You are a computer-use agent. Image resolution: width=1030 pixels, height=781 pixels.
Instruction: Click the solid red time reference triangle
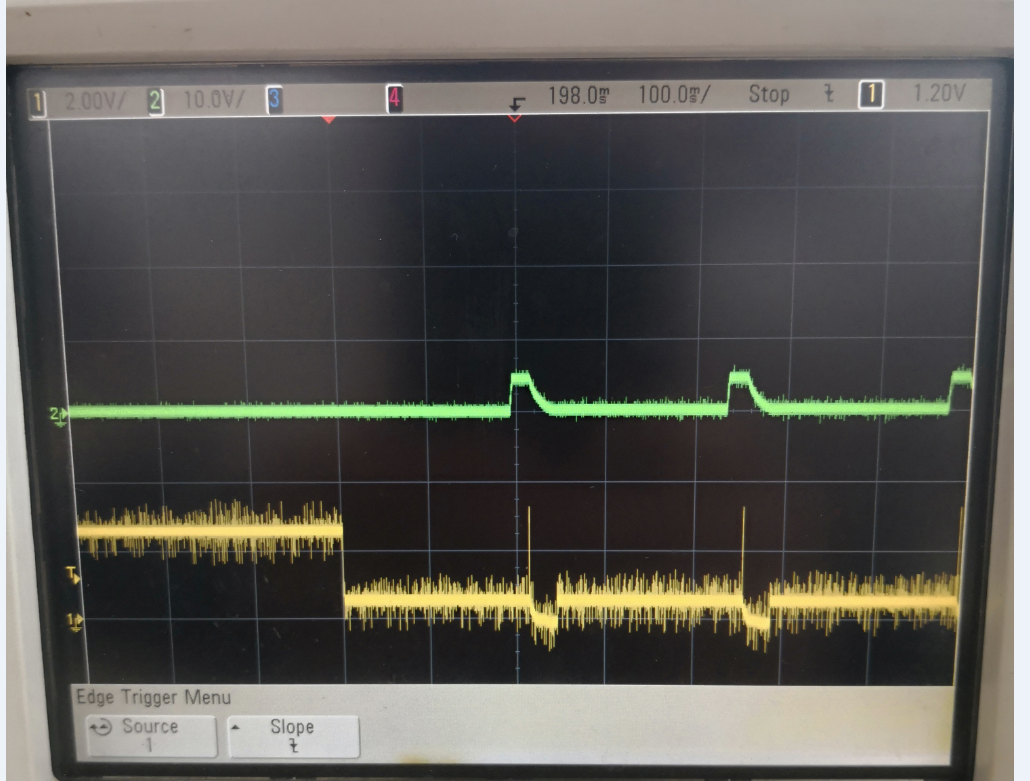coord(329,120)
